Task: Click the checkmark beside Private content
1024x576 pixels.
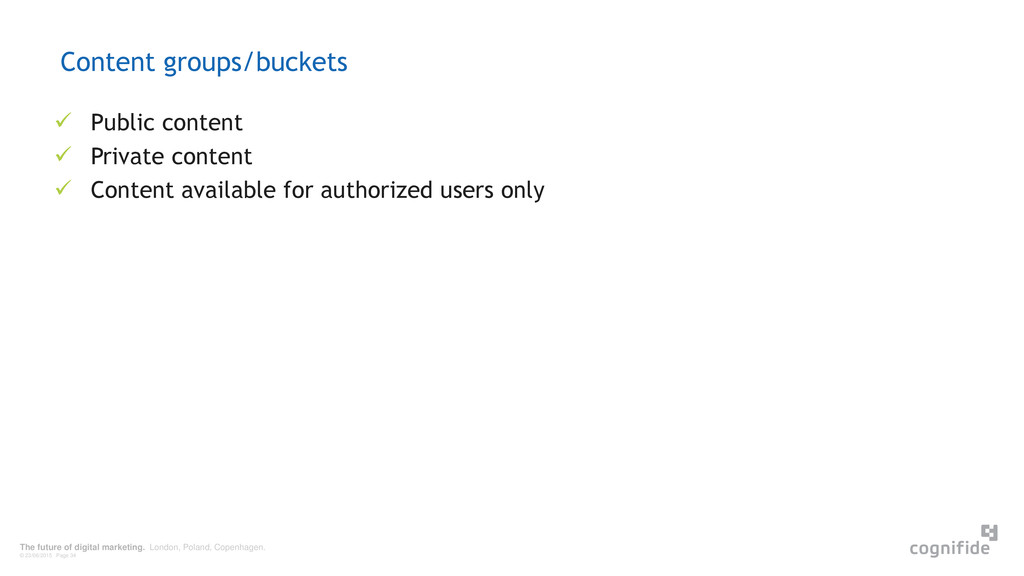Action: [x=63, y=154]
